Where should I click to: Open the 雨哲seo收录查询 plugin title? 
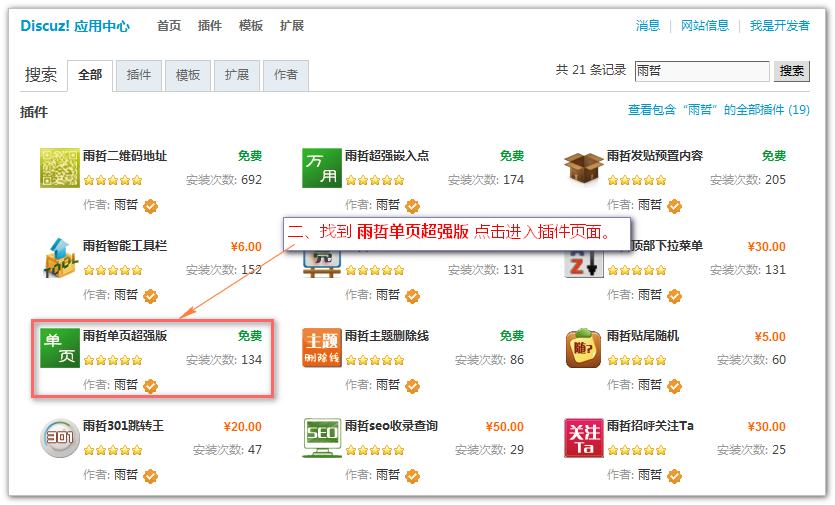tap(391, 426)
